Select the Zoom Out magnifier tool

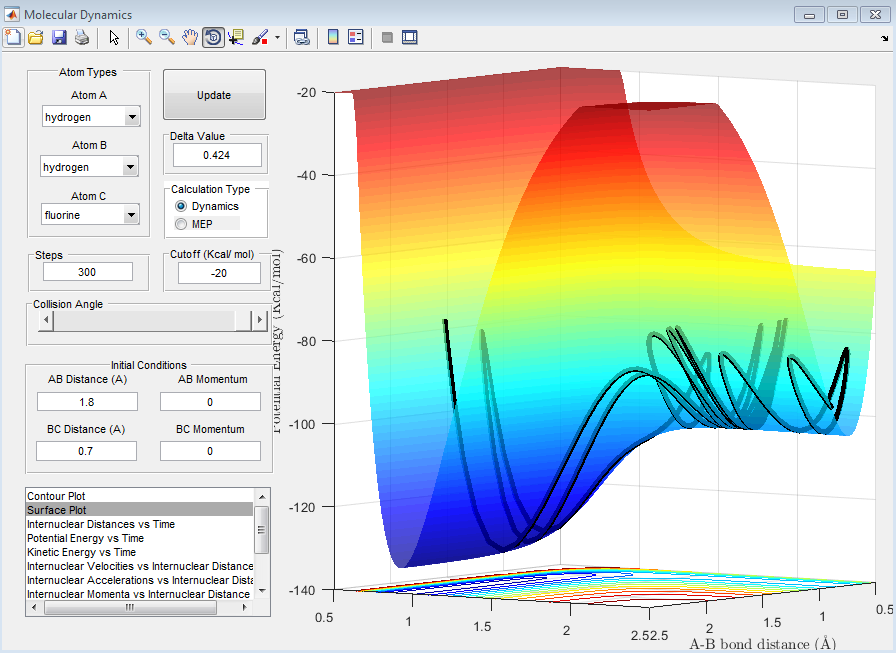tap(167, 37)
